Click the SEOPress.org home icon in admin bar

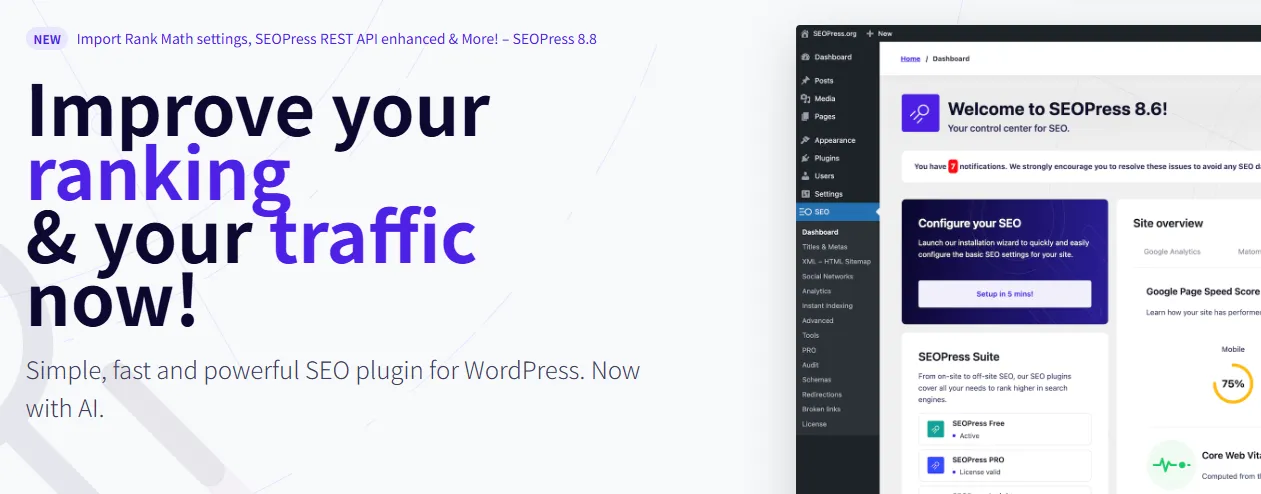805,33
